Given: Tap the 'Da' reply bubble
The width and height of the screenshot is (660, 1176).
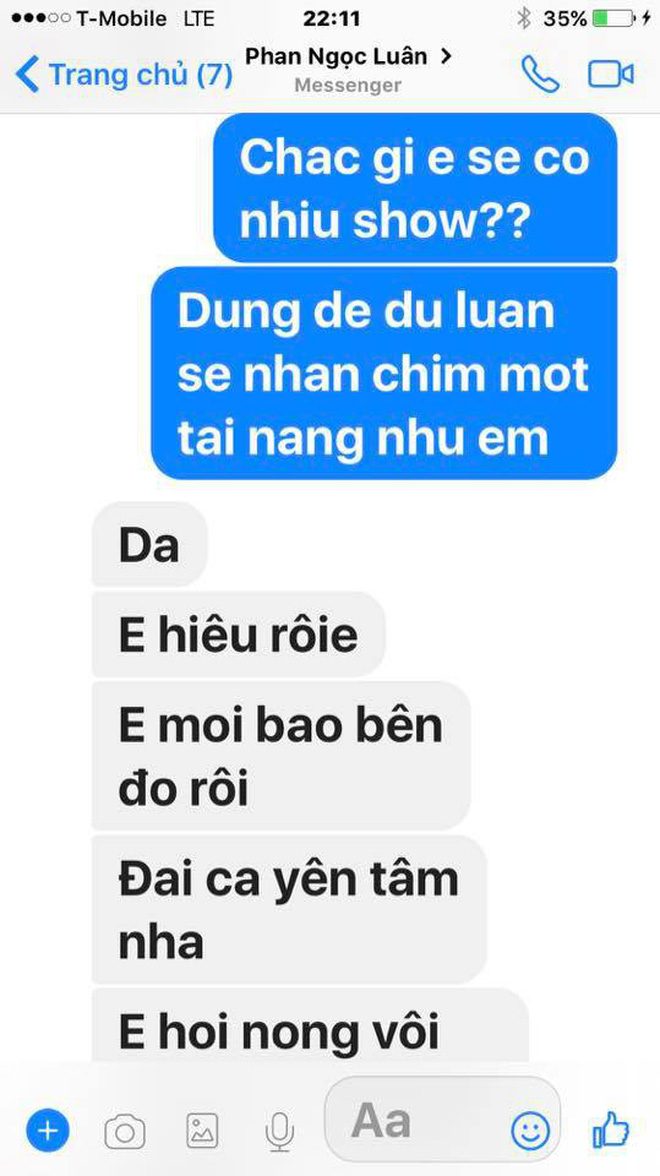Looking at the screenshot, I should pos(148,544).
